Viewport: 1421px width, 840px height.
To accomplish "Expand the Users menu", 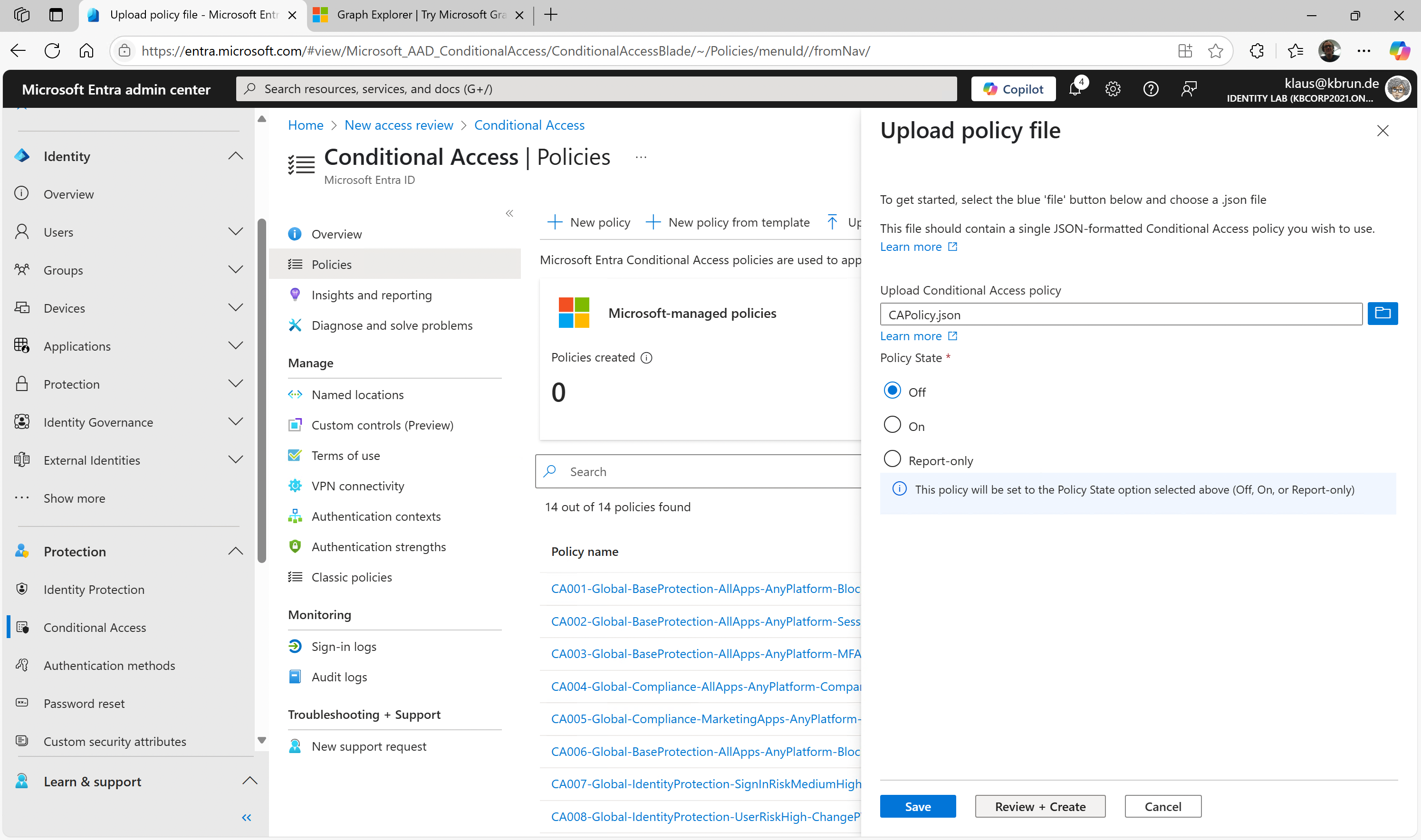I will coord(236,231).
